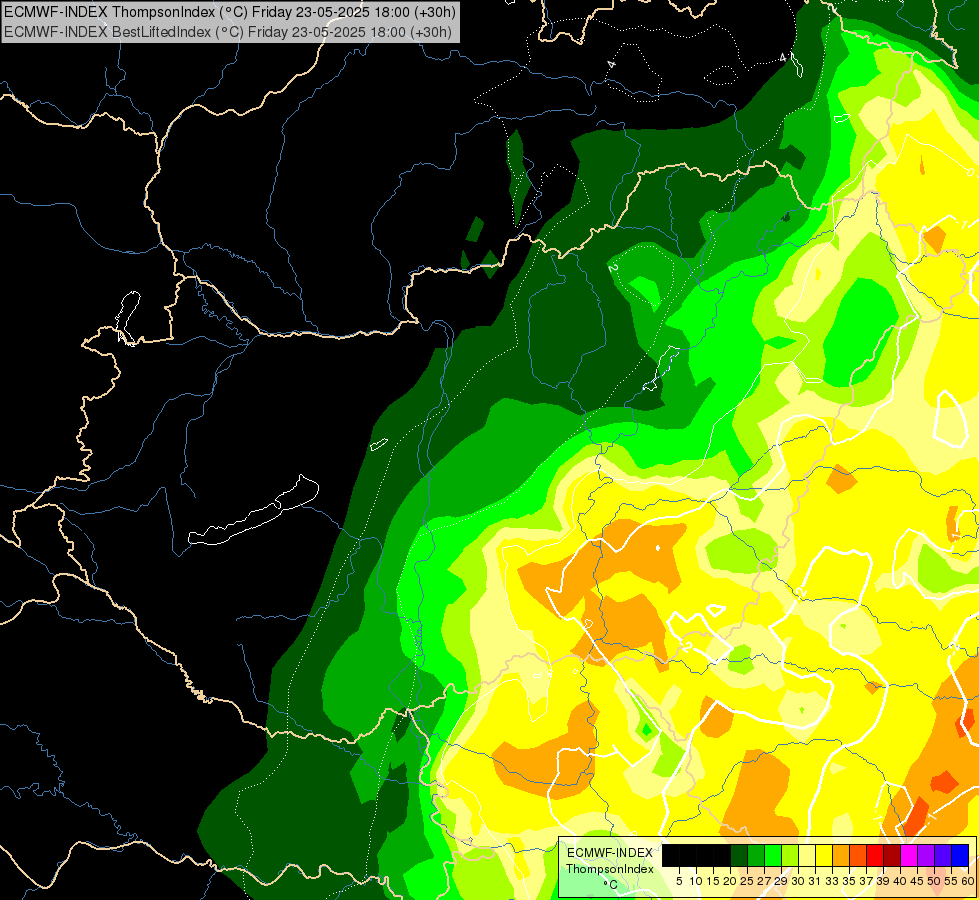Image resolution: width=979 pixels, height=900 pixels.
Task: Select the purple 45–50 legend swatch
Action: (x=926, y=855)
